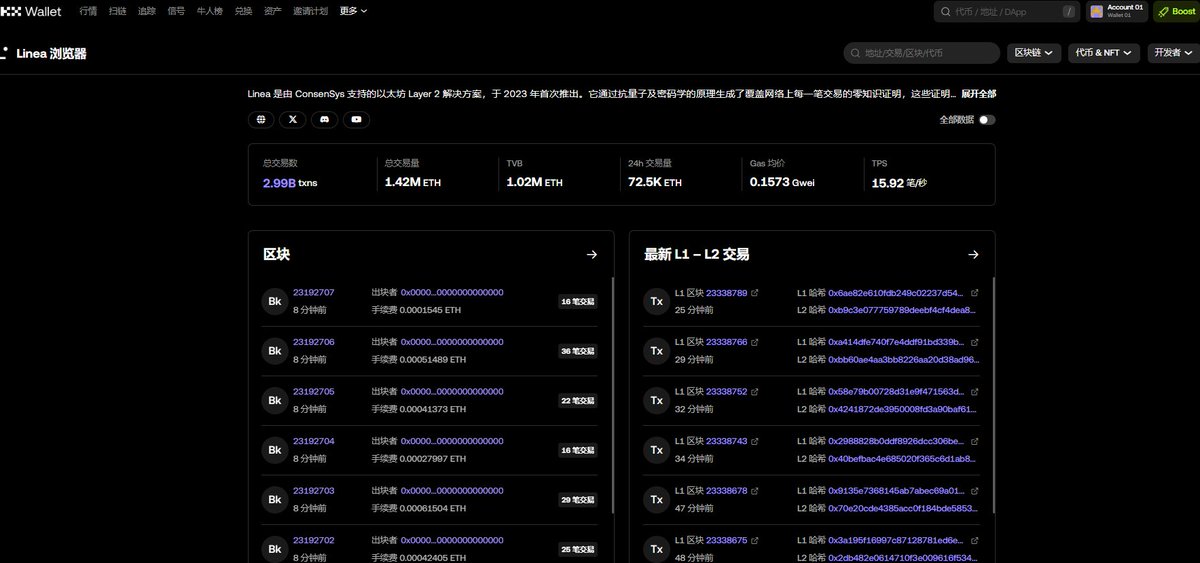Click the 72.5K ETH 24h volume value
The height and width of the screenshot is (563, 1200).
[655, 183]
